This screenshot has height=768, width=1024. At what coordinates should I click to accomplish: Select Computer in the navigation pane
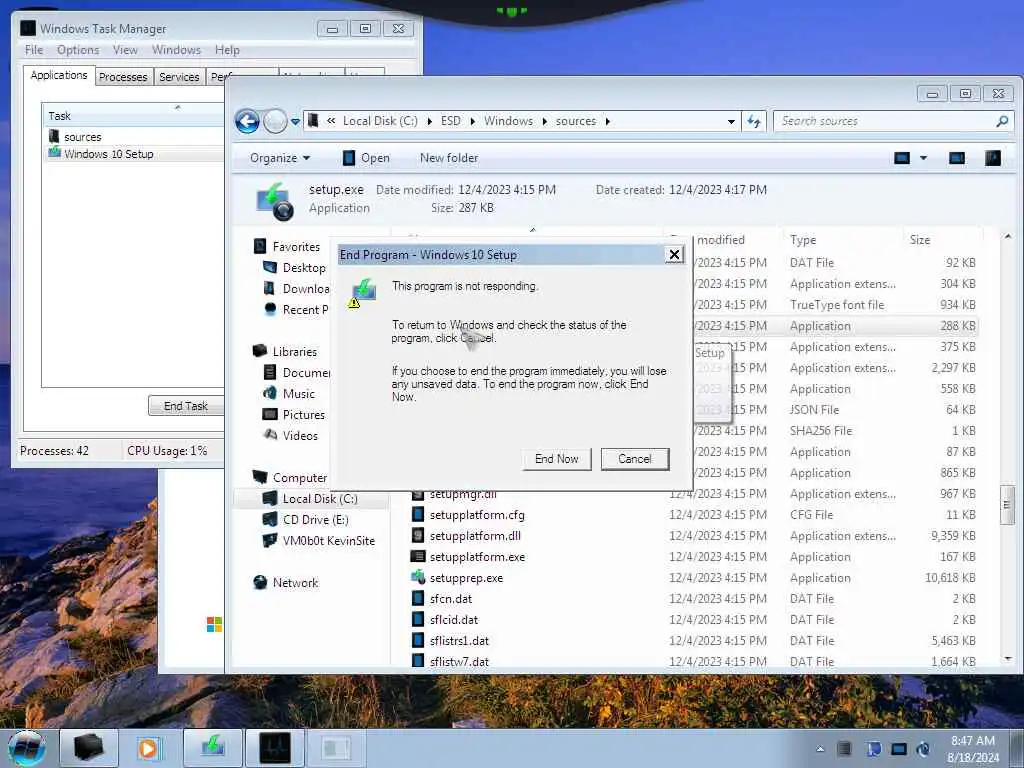tap(300, 478)
